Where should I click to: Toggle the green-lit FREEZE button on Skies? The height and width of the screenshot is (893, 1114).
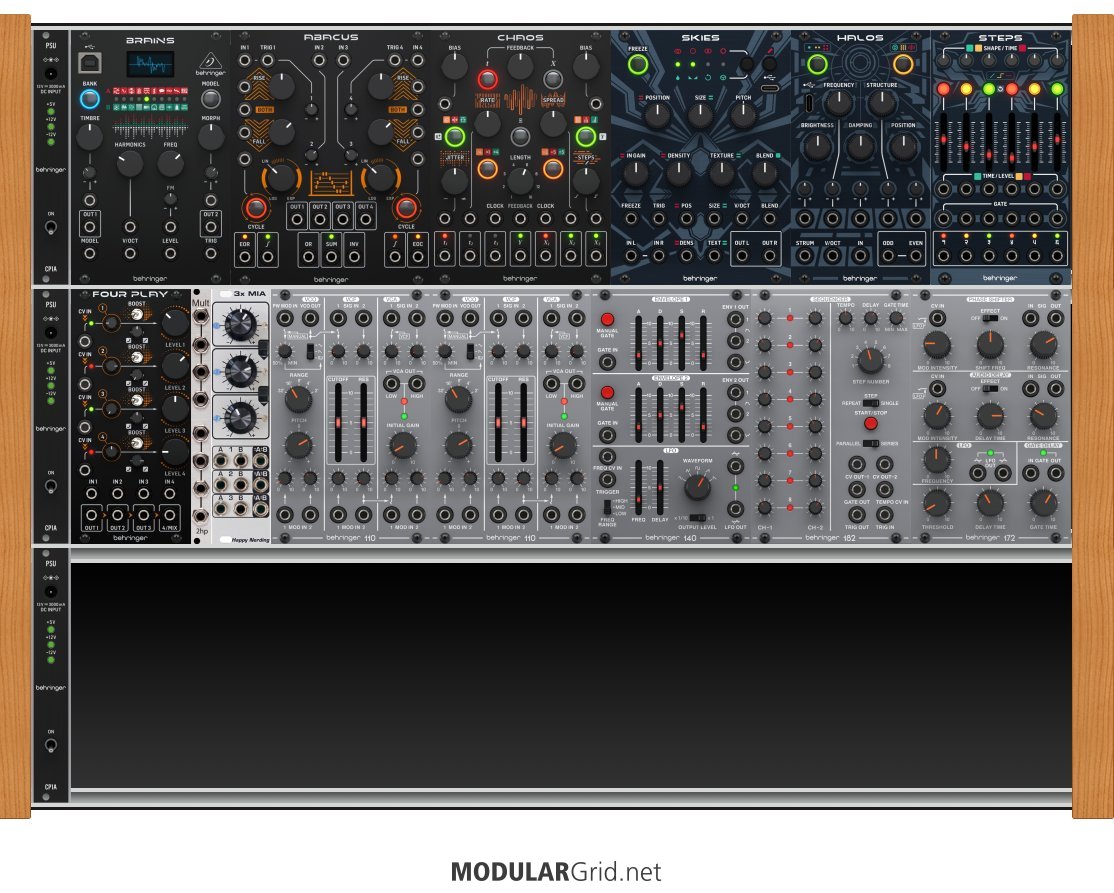tap(638, 65)
